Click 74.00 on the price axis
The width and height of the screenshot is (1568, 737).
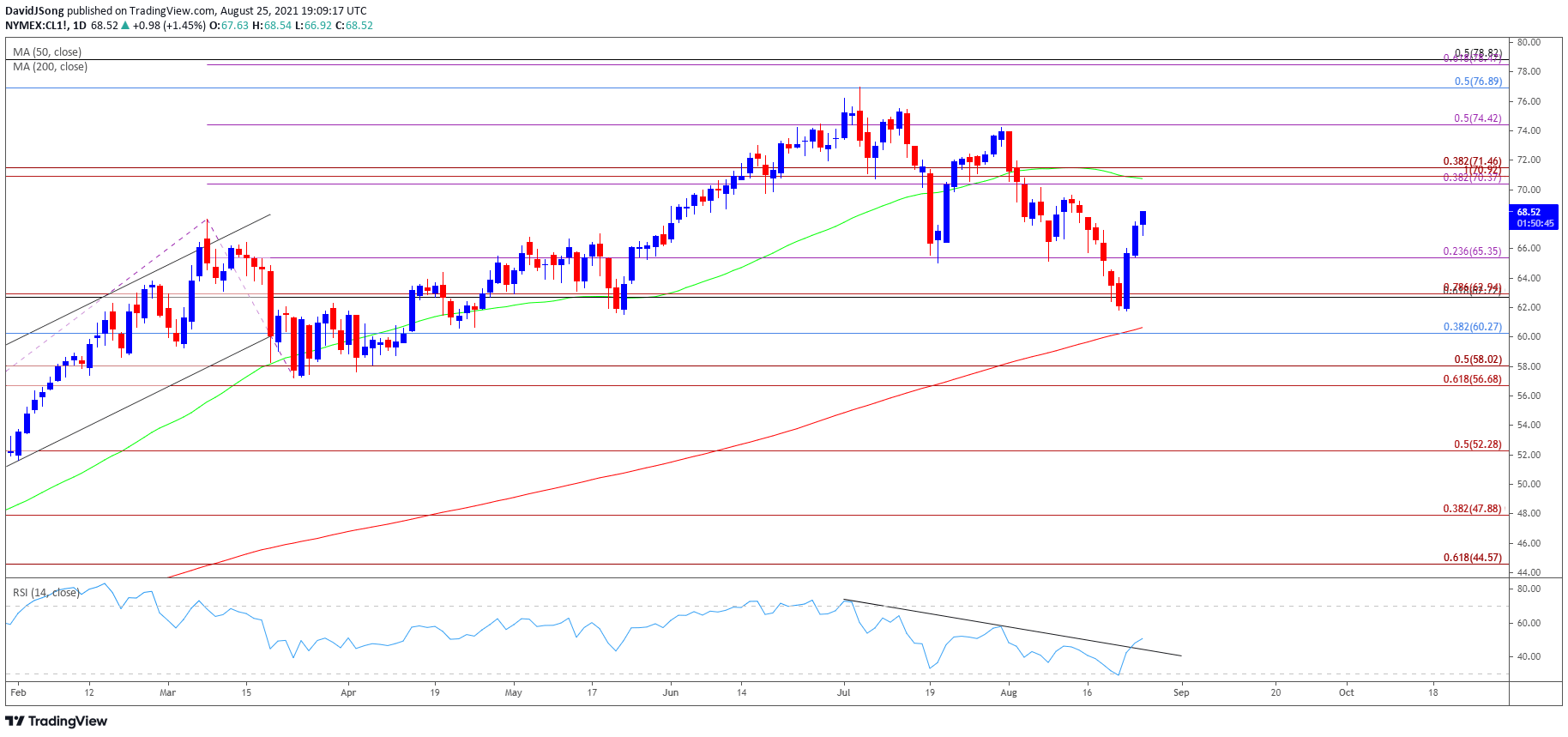[1529, 130]
